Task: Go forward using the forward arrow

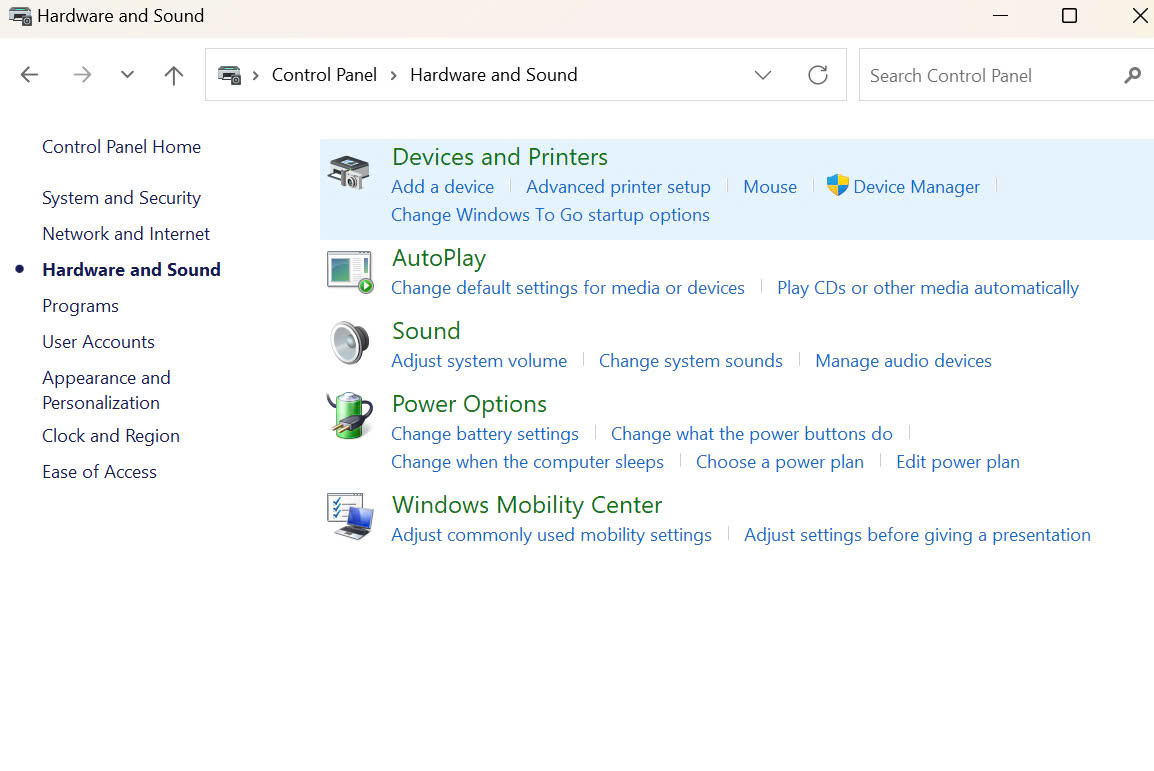Action: 82,74
